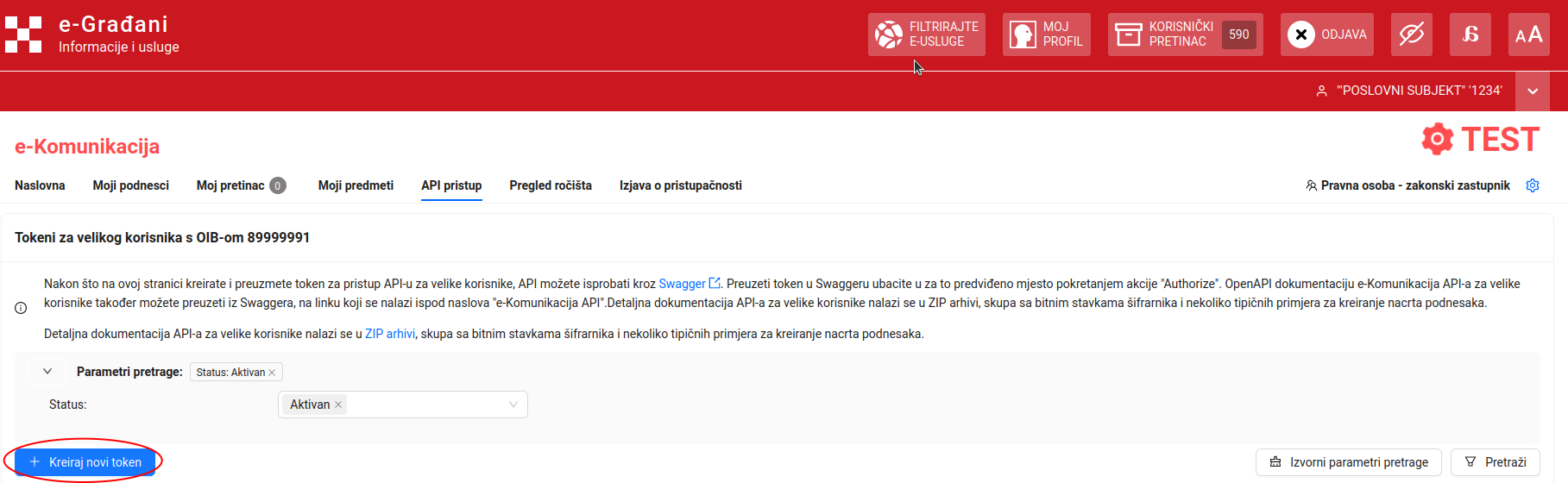Click Izvorni parametri pretrage button
This screenshot has width=1568, height=483.
[x=1348, y=462]
